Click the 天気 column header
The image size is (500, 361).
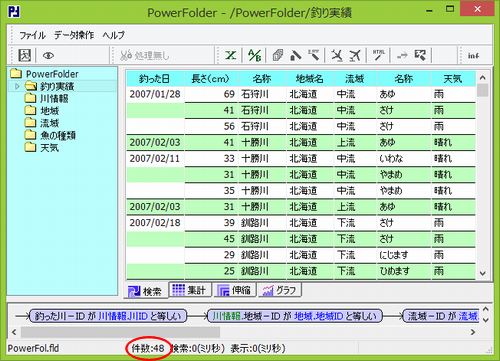453,79
